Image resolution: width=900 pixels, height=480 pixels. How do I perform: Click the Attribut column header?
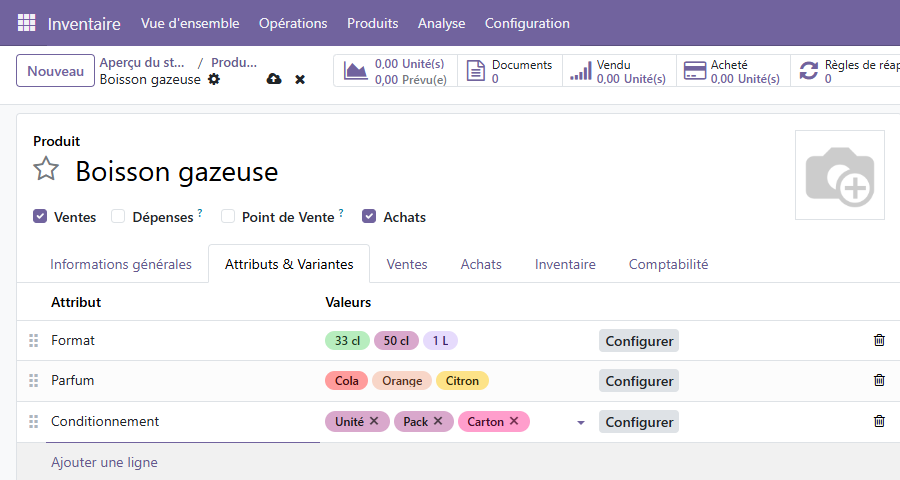pyautogui.click(x=76, y=302)
